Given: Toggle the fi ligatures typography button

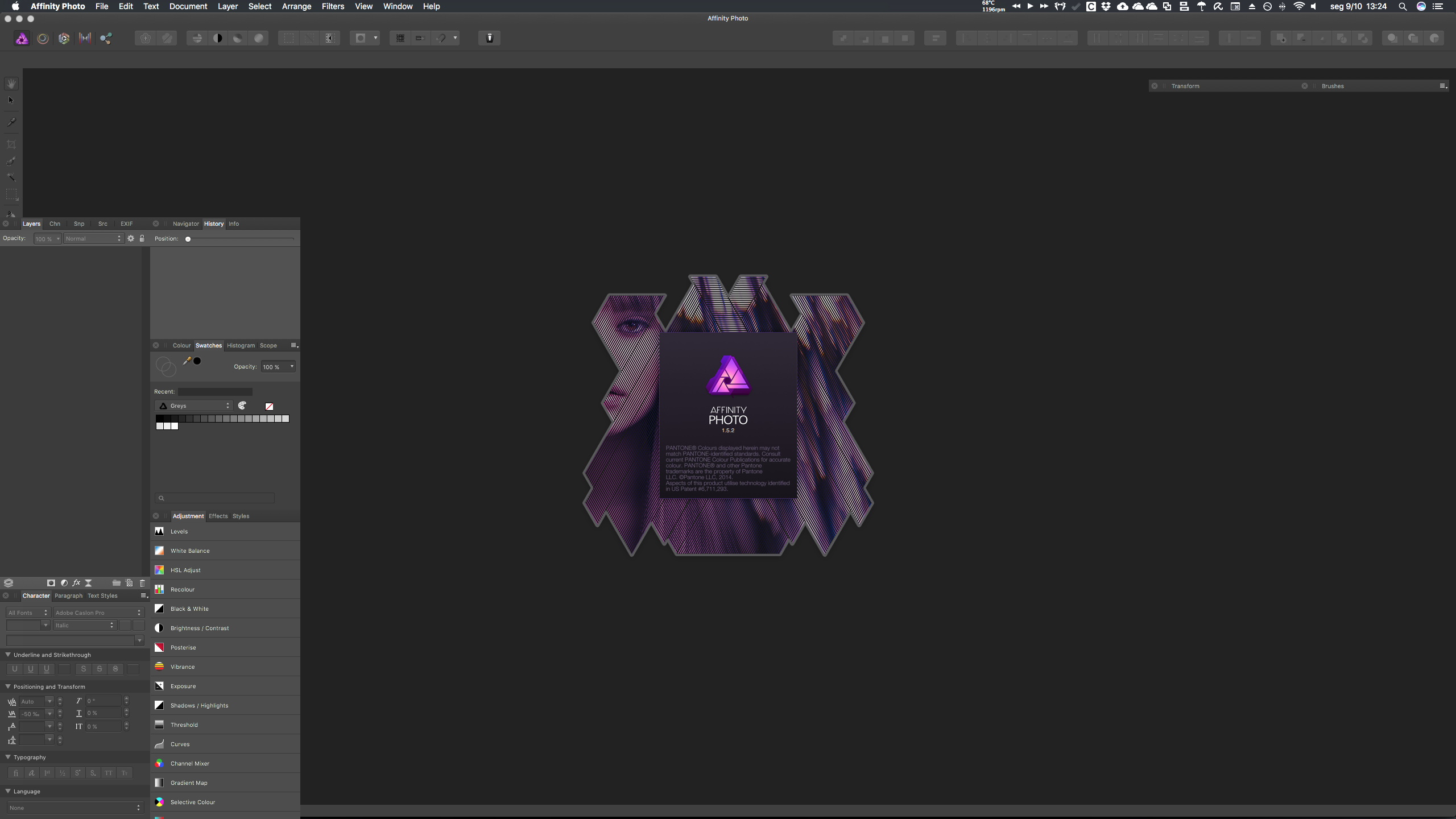Looking at the screenshot, I should [x=16, y=773].
